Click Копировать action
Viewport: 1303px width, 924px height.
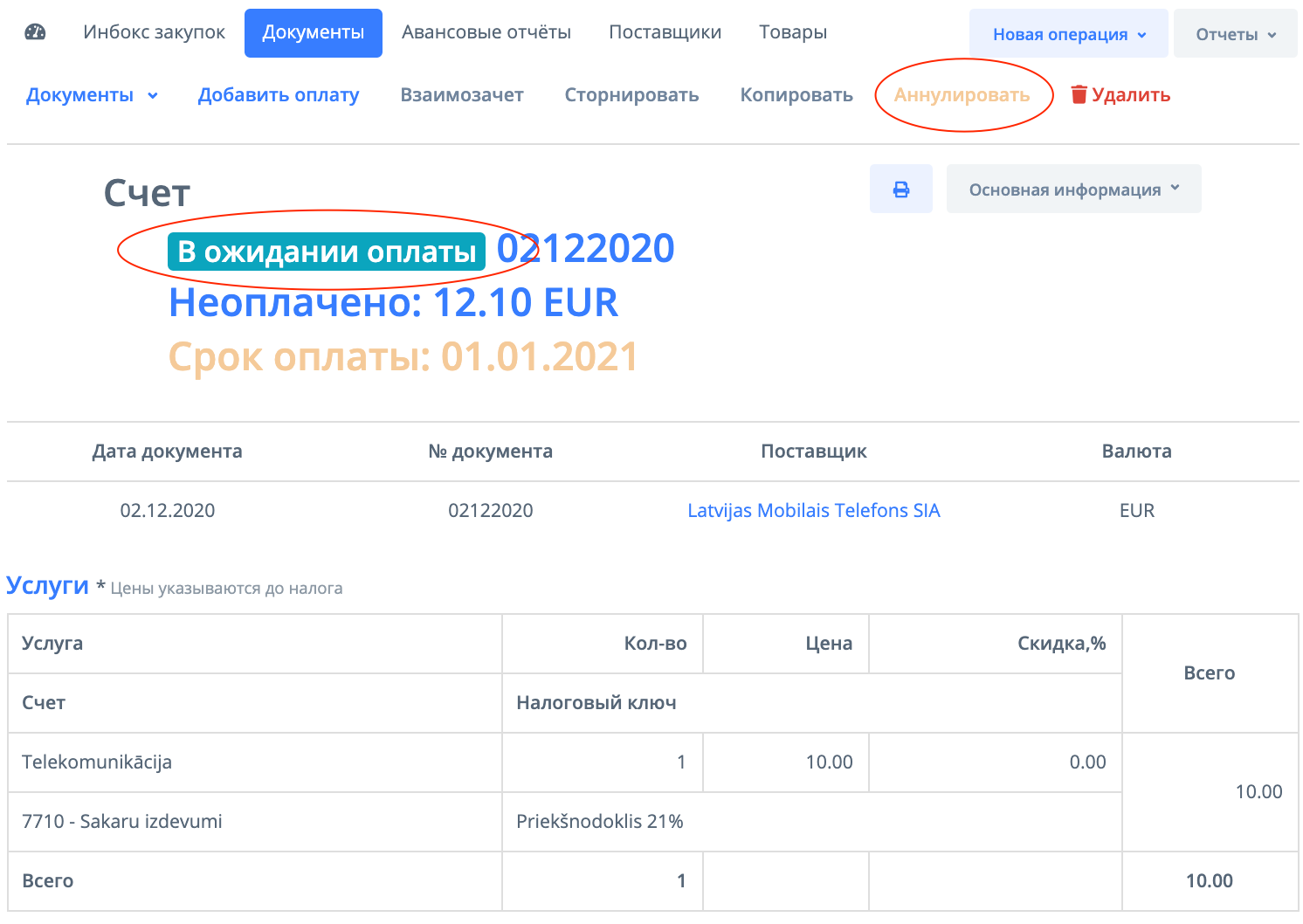point(796,95)
